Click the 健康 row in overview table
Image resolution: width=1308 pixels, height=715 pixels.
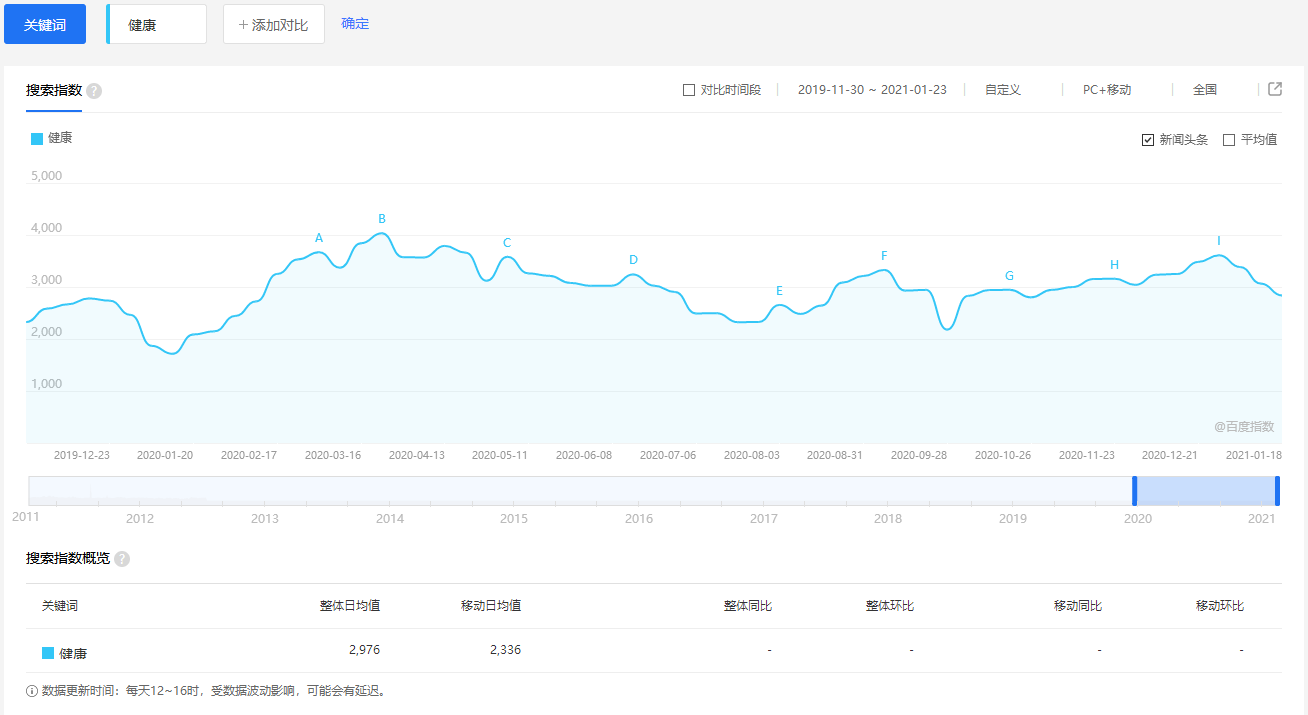click(653, 651)
